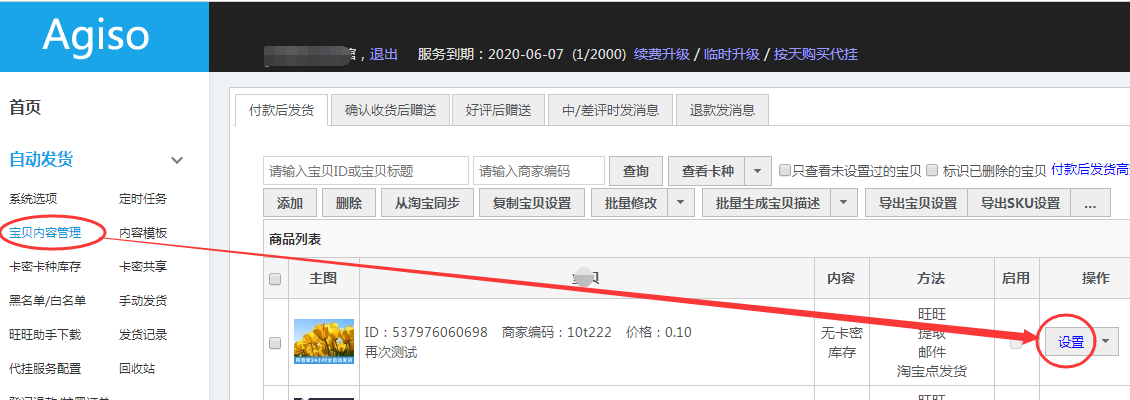
Task: Check 标识已删除的宝贝 checkbox
Action: pyautogui.click(x=932, y=171)
